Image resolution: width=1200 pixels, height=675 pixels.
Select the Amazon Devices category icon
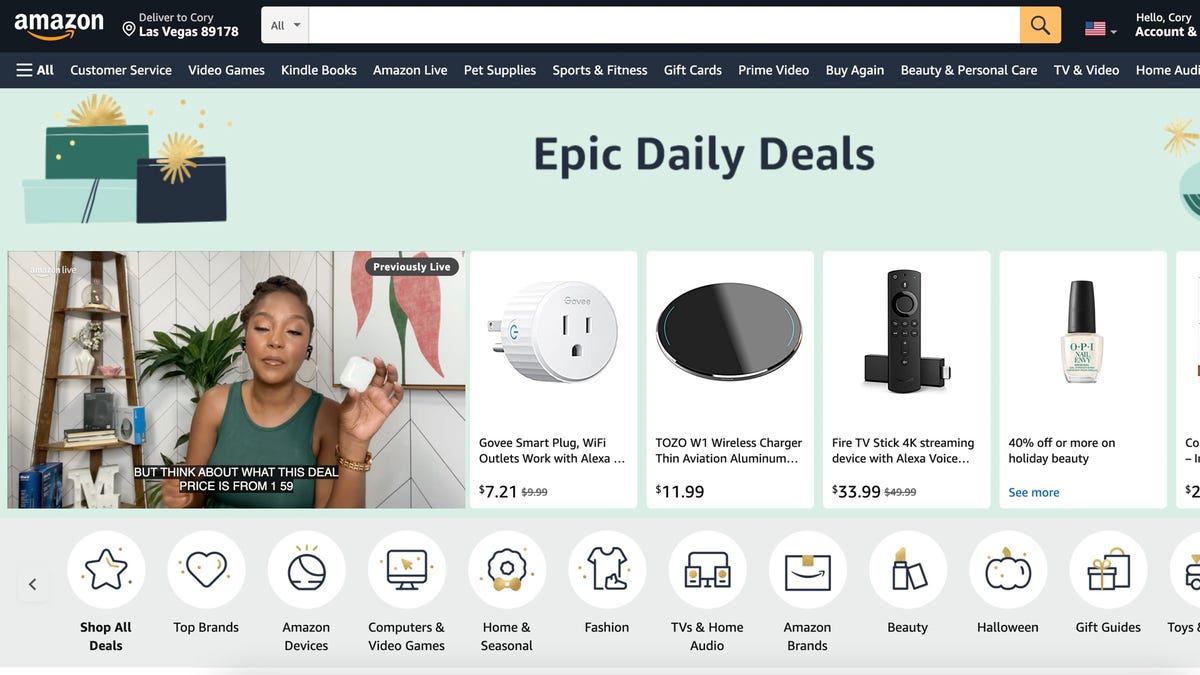pyautogui.click(x=306, y=570)
